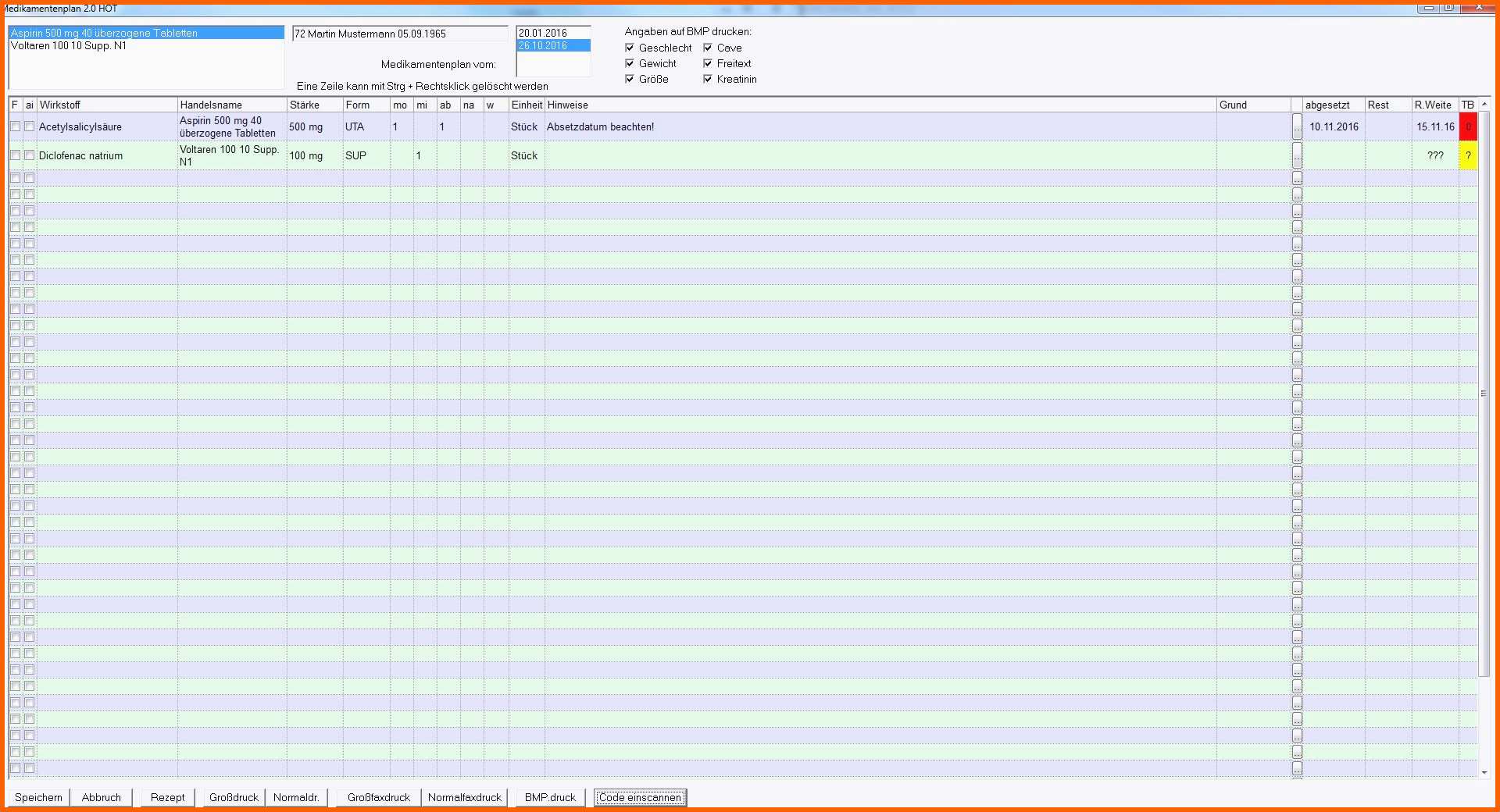Click the patient name field Martin Mustermann
Viewport: 1500px width, 812px height.
pyautogui.click(x=398, y=34)
